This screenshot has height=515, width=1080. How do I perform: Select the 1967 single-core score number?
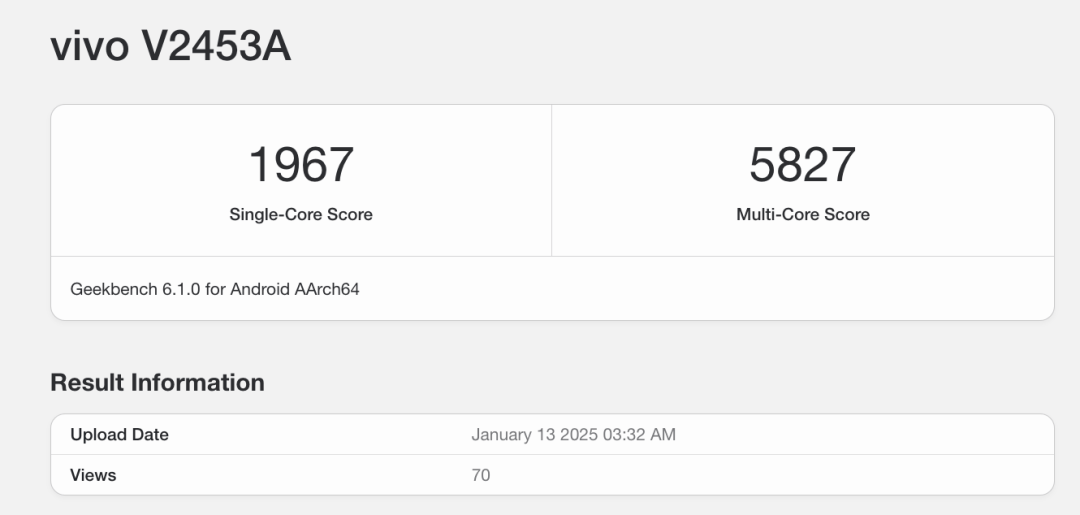(301, 165)
